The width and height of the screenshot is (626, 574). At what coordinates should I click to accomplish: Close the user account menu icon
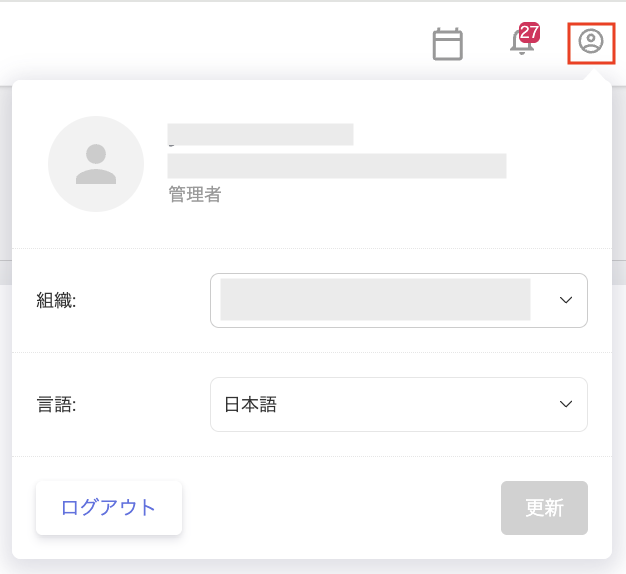click(x=591, y=42)
